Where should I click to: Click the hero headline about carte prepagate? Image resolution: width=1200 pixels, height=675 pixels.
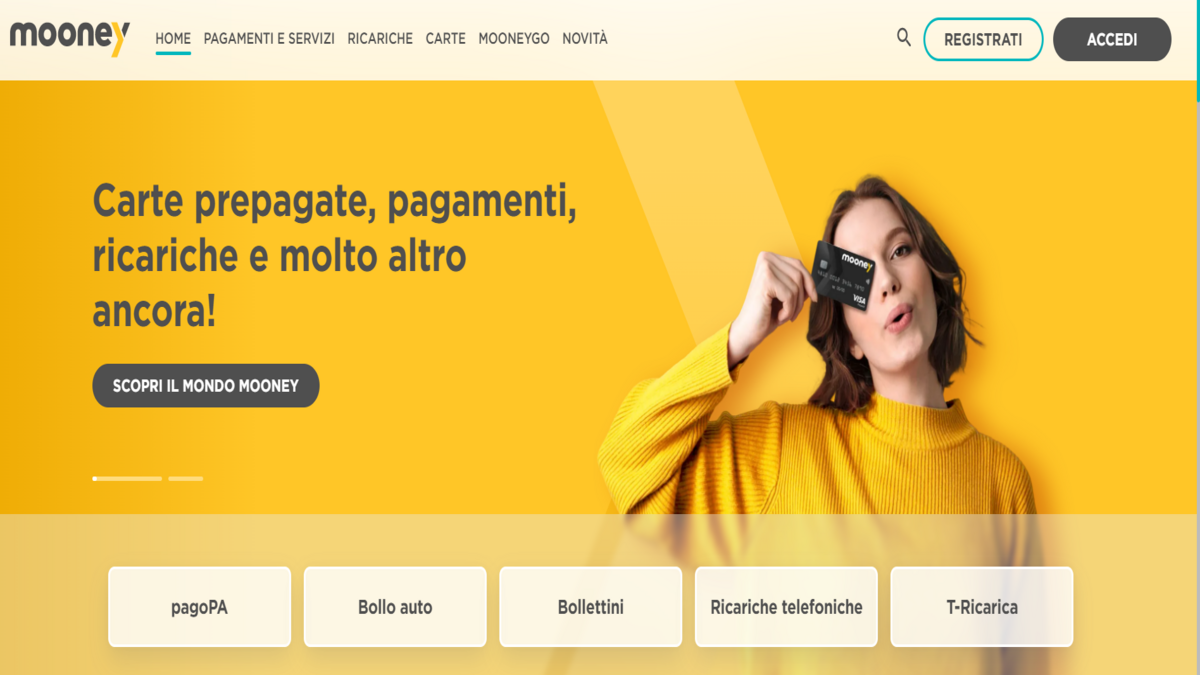[x=335, y=257]
